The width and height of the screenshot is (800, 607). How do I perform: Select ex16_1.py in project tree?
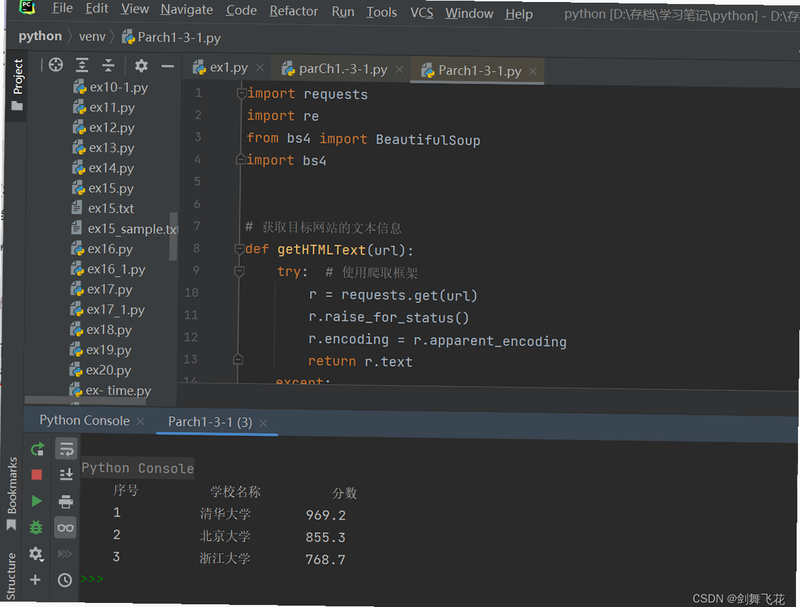[x=108, y=269]
